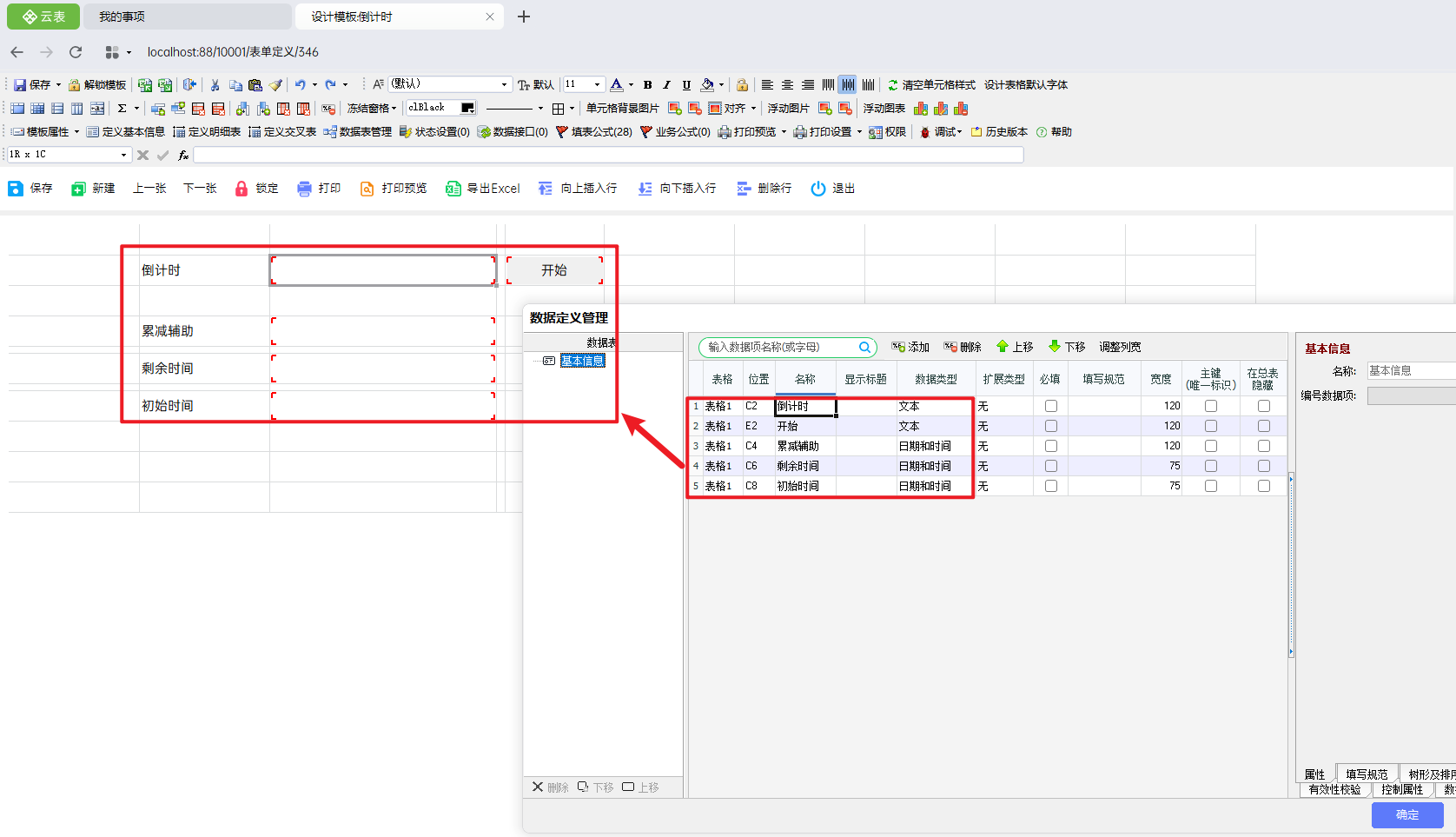Image resolution: width=1456 pixels, height=837 pixels.
Task: Check hide-in-summary box for 初始时间 row
Action: click(x=1264, y=486)
